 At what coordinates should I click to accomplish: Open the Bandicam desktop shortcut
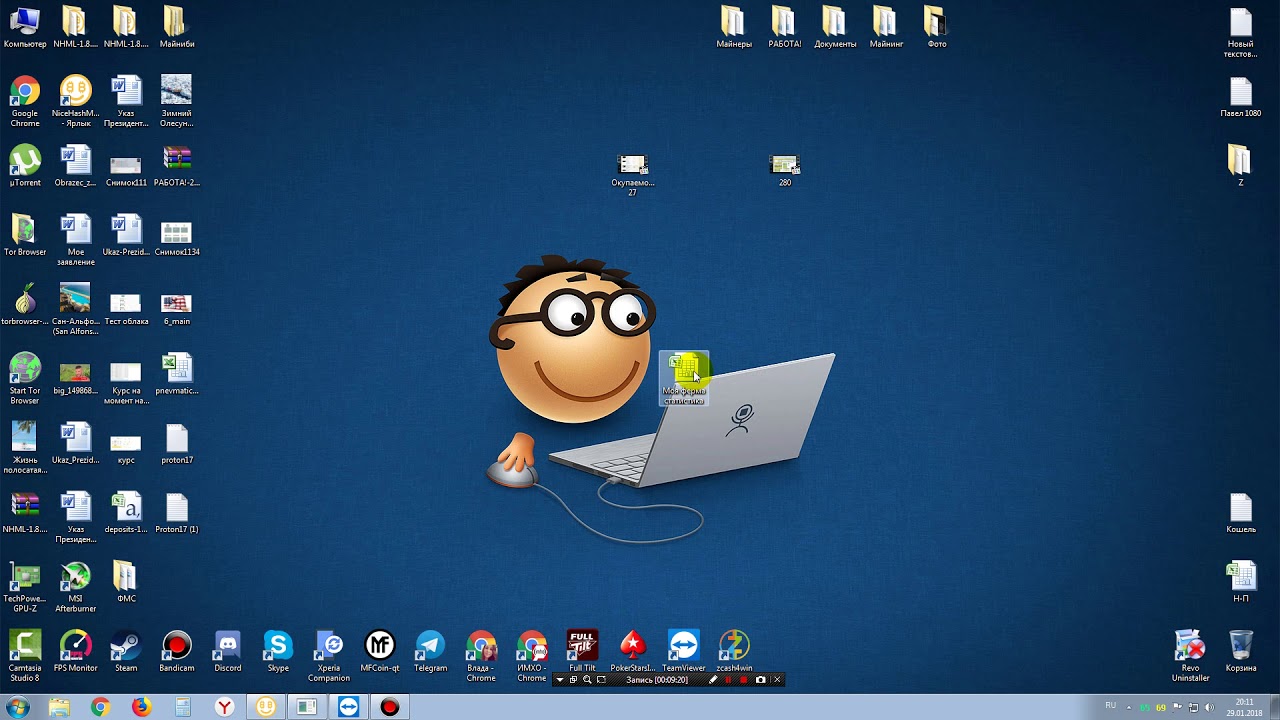[x=177, y=647]
